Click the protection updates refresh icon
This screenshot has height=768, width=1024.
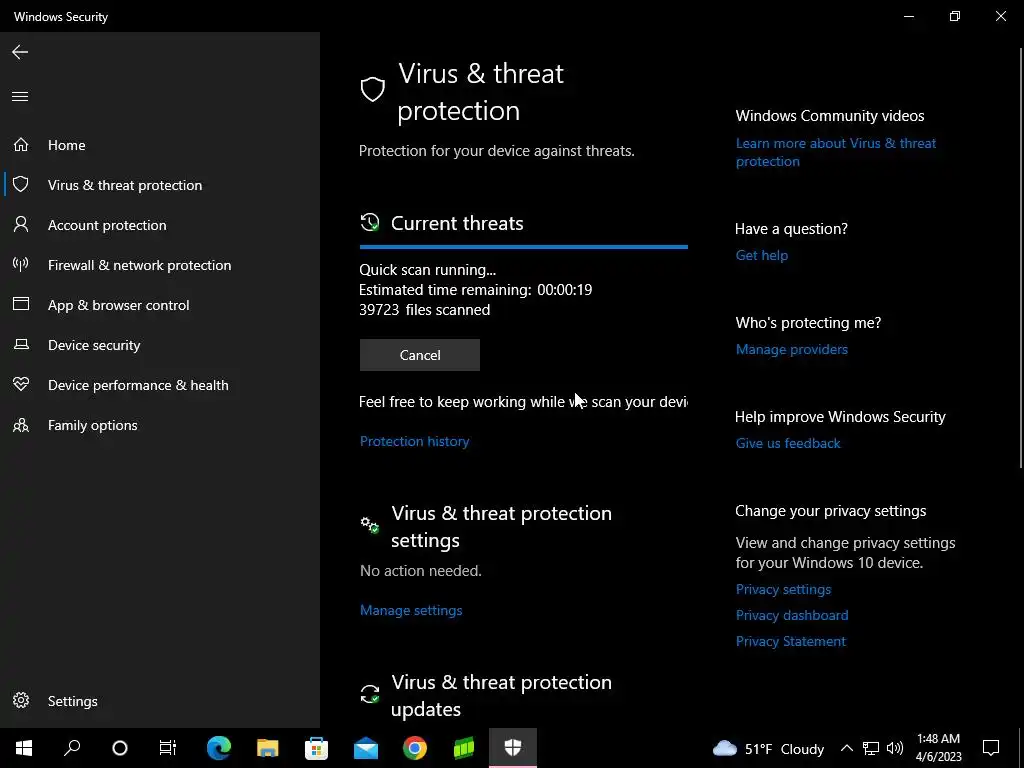370,694
